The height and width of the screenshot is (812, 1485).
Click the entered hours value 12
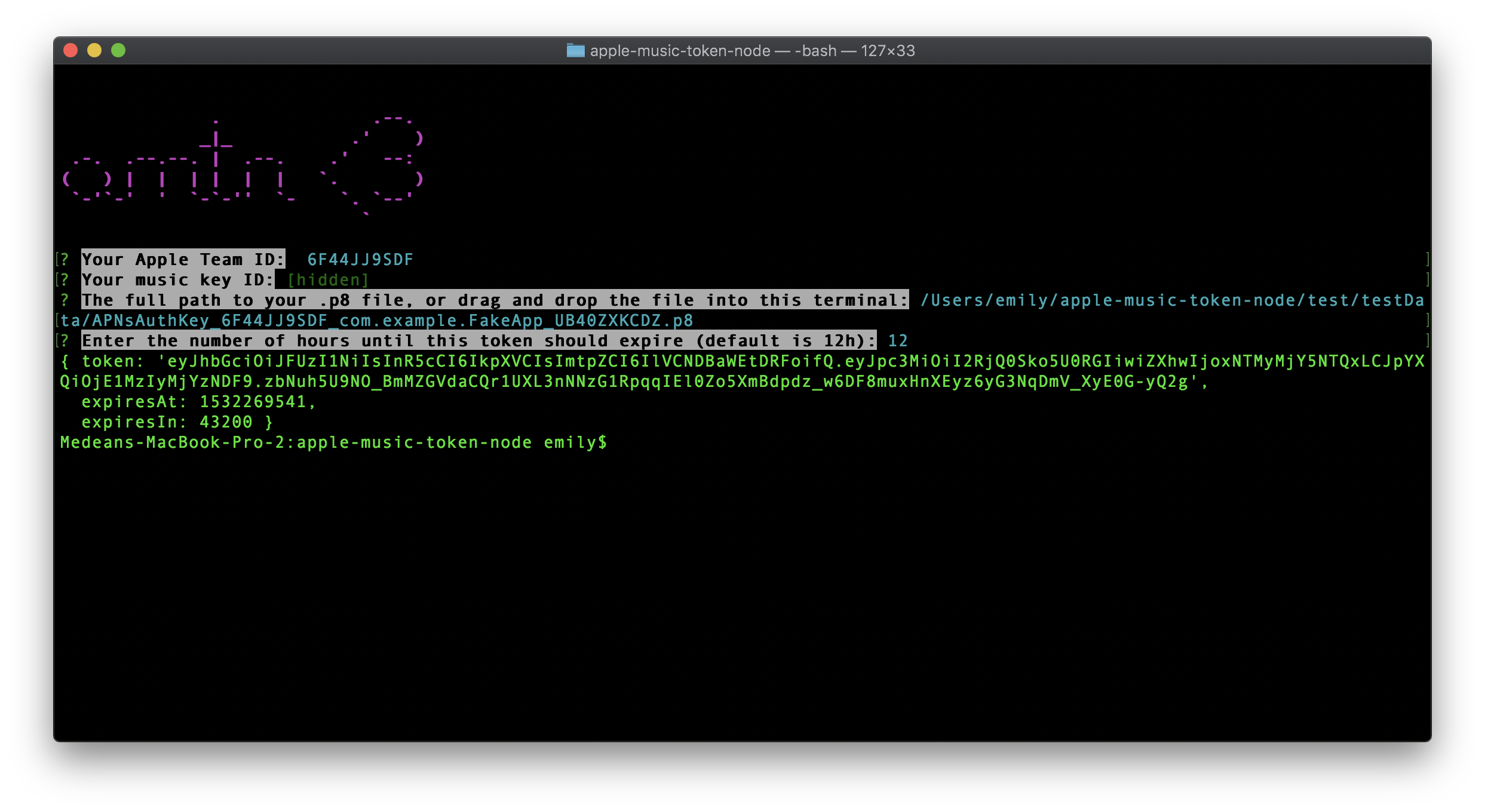click(898, 341)
